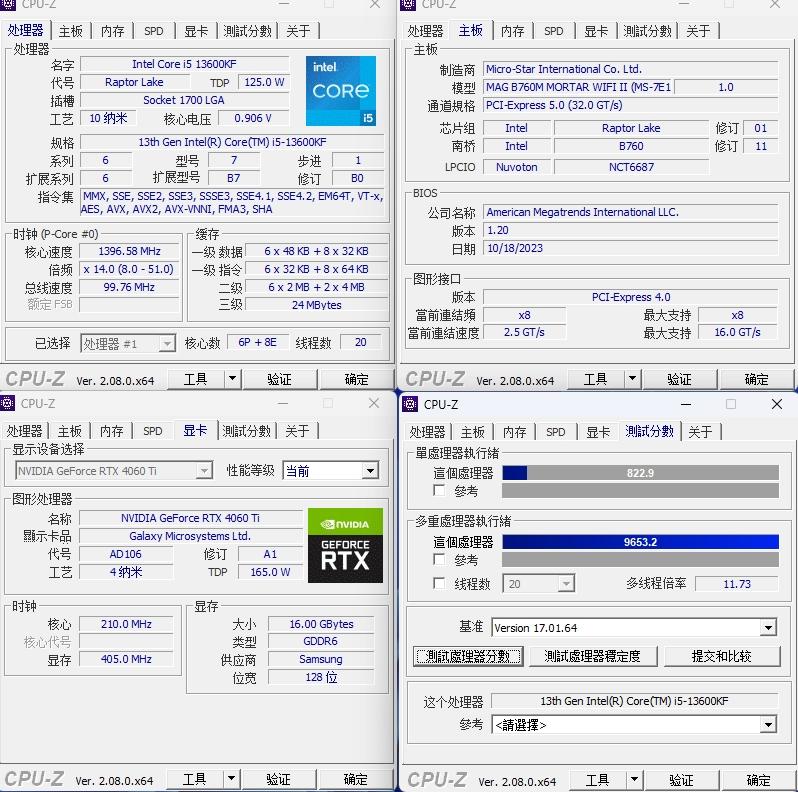
Task: Tick the 线程数 thread count checkbox
Action: click(x=440, y=583)
